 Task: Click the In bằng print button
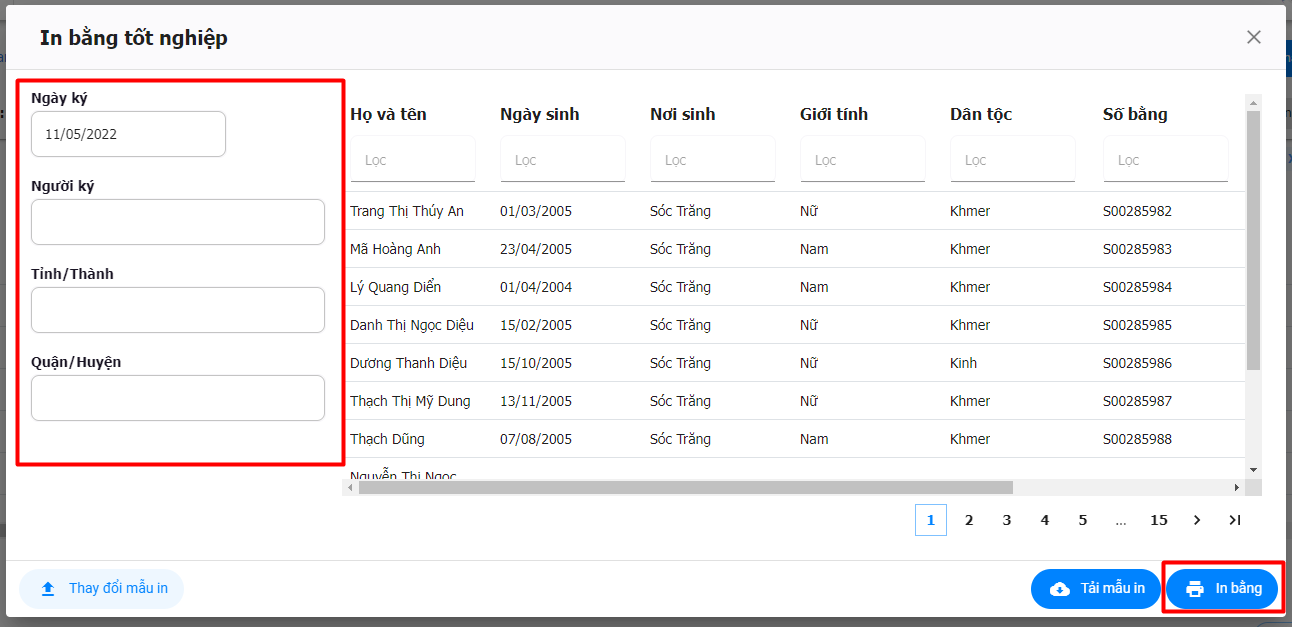(1222, 589)
